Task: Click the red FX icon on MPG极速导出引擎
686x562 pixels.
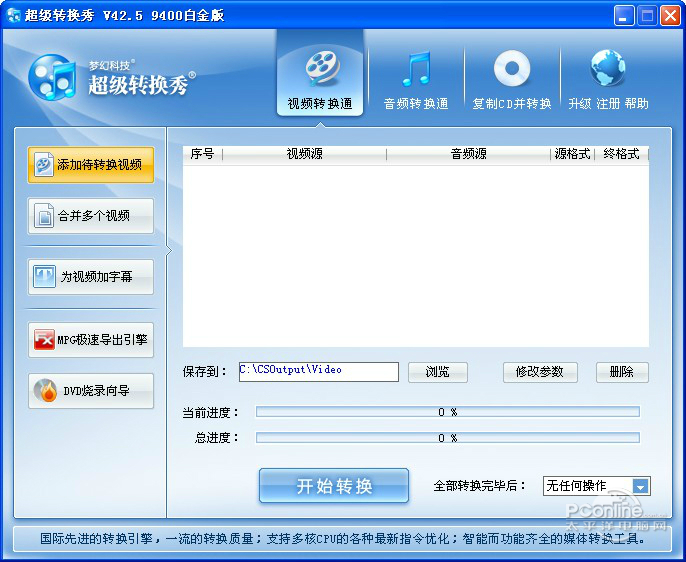Action: tap(45, 340)
